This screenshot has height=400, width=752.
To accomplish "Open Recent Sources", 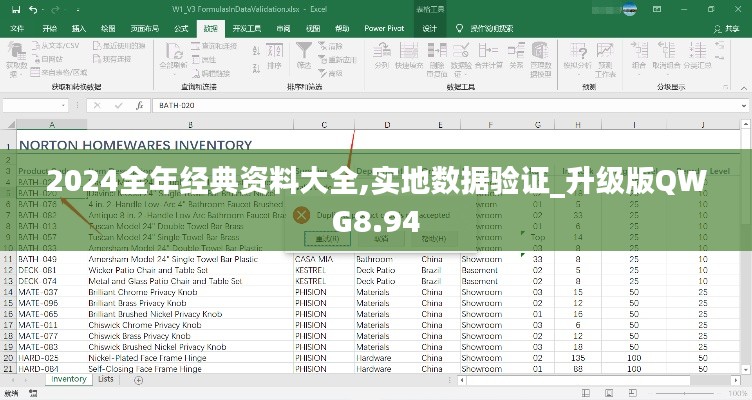I will (119, 46).
